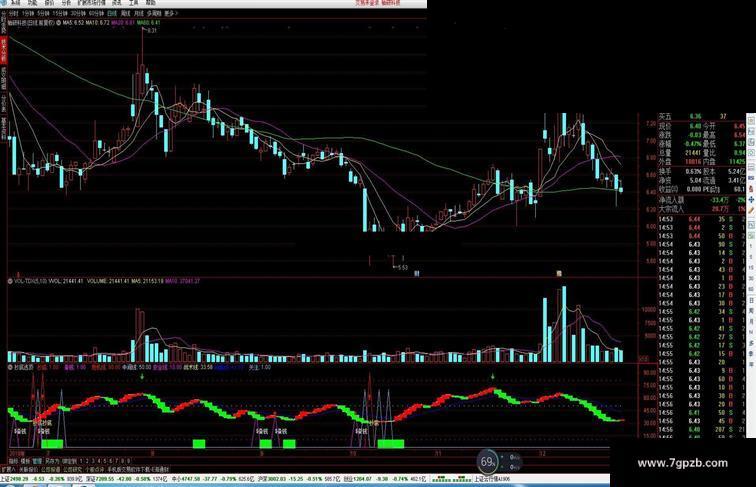The image size is (756, 487).
Task: Click the 净流入额 value row
Action: pyautogui.click(x=702, y=200)
